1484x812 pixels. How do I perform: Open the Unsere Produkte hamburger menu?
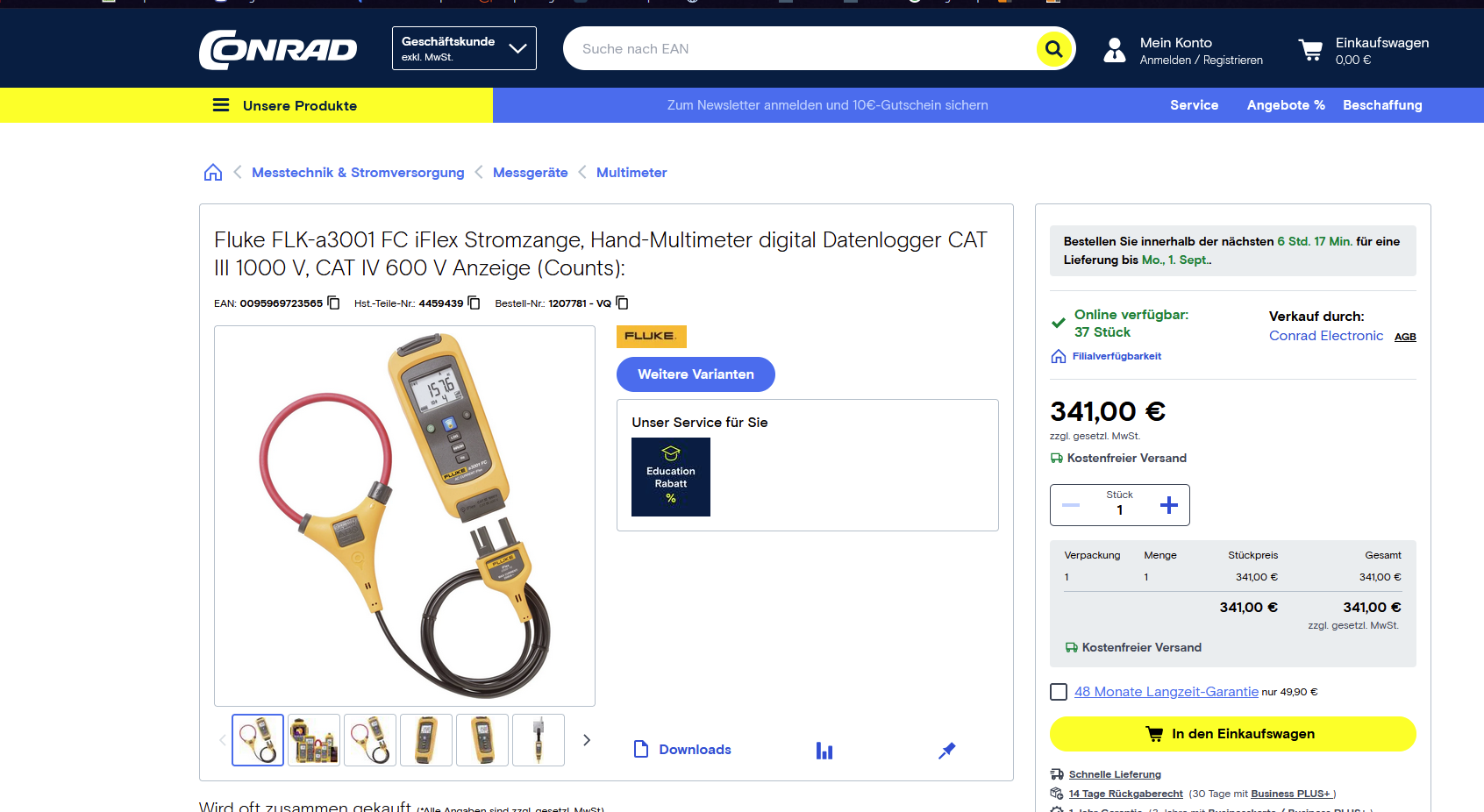point(221,105)
